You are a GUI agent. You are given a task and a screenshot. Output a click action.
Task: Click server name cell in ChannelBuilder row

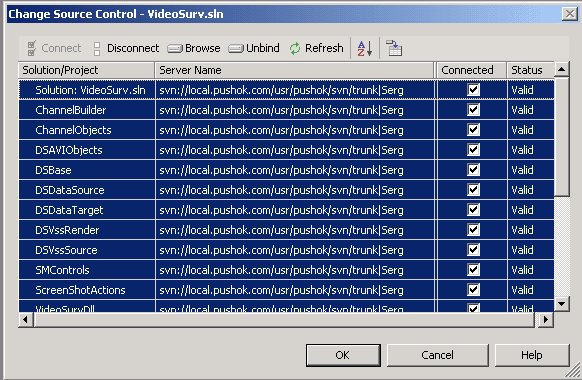295,110
